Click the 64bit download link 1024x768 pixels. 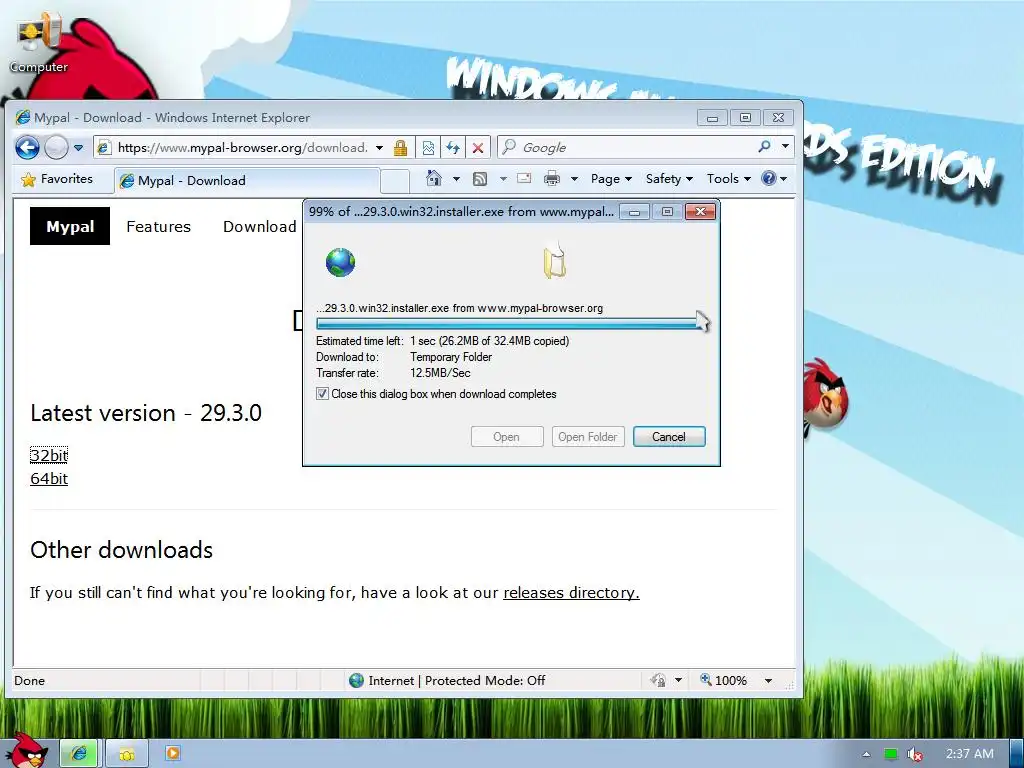point(49,478)
